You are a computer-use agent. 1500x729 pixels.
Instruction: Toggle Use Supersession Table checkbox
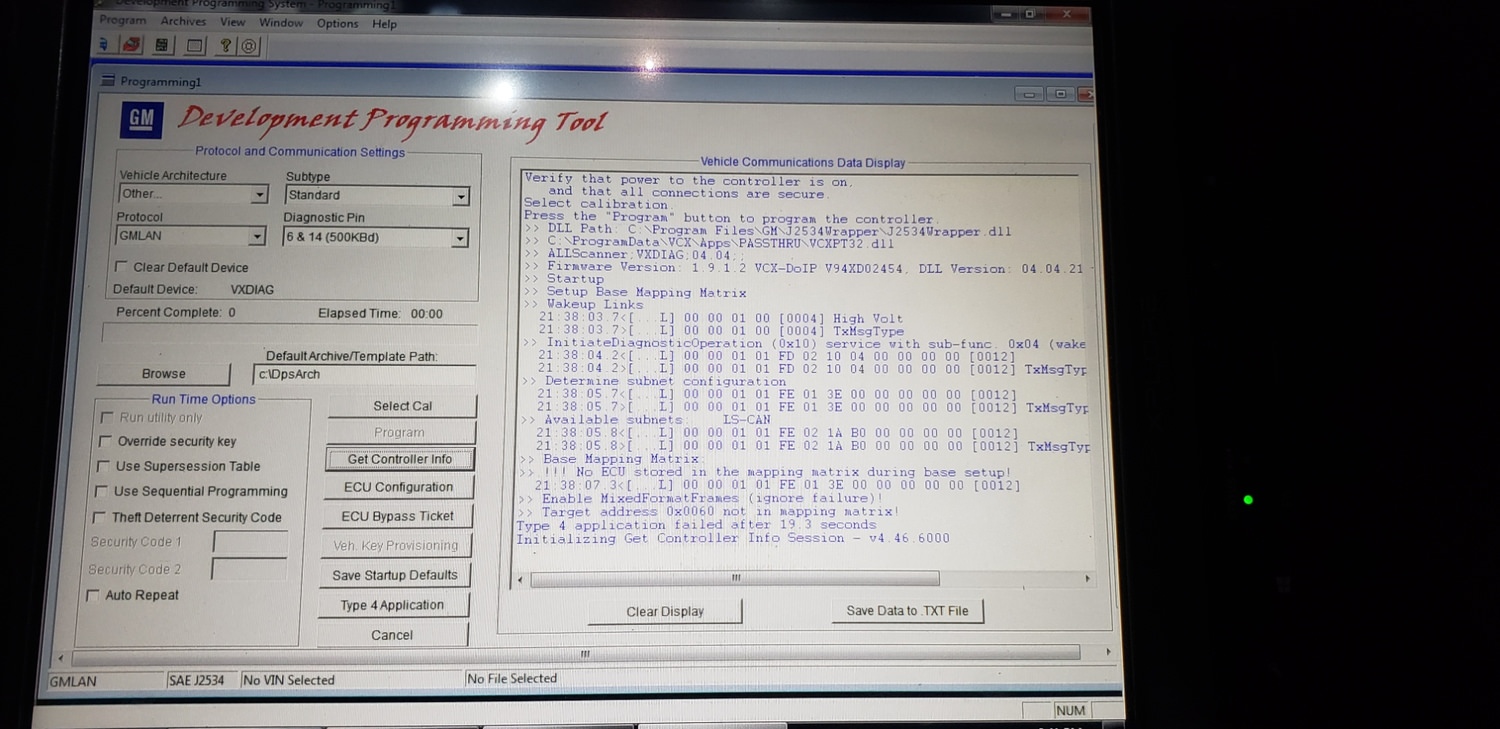click(x=102, y=466)
